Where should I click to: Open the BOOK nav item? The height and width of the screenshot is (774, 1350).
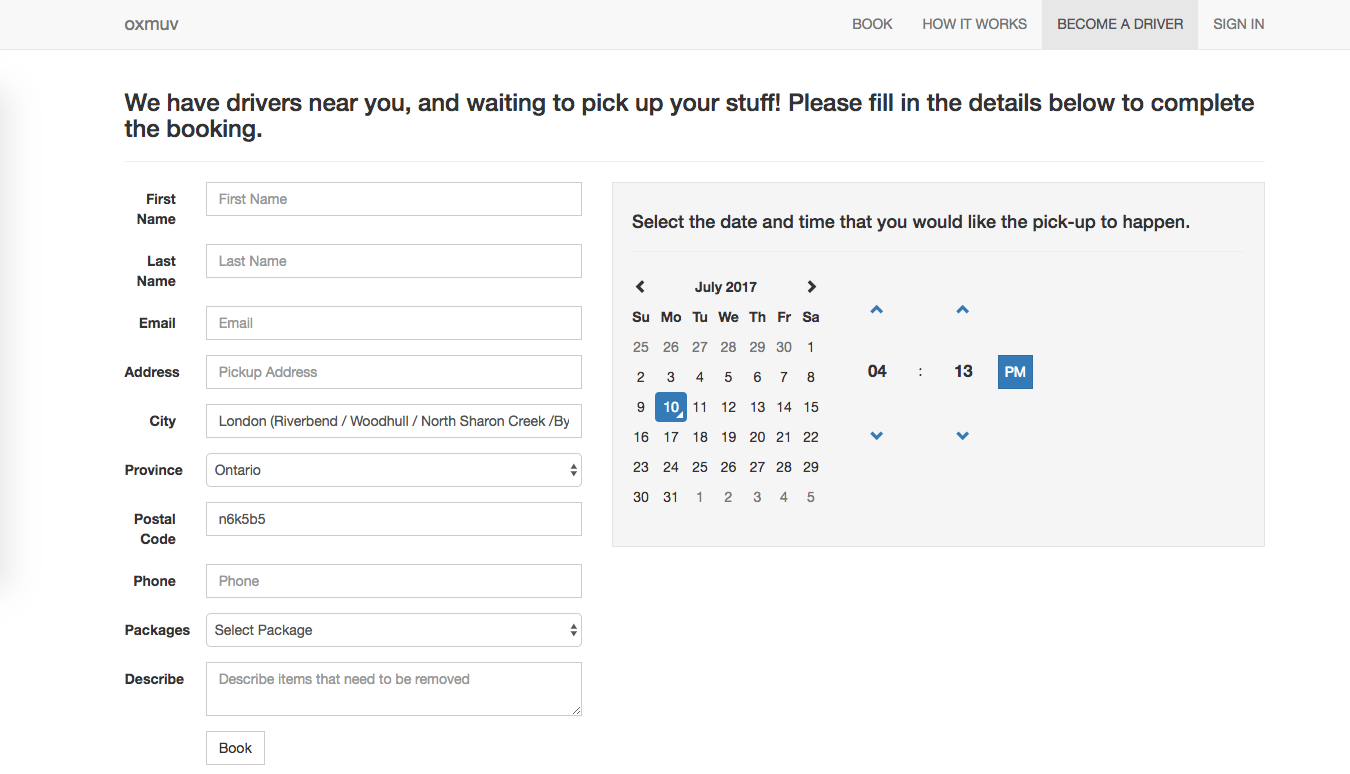click(x=872, y=24)
